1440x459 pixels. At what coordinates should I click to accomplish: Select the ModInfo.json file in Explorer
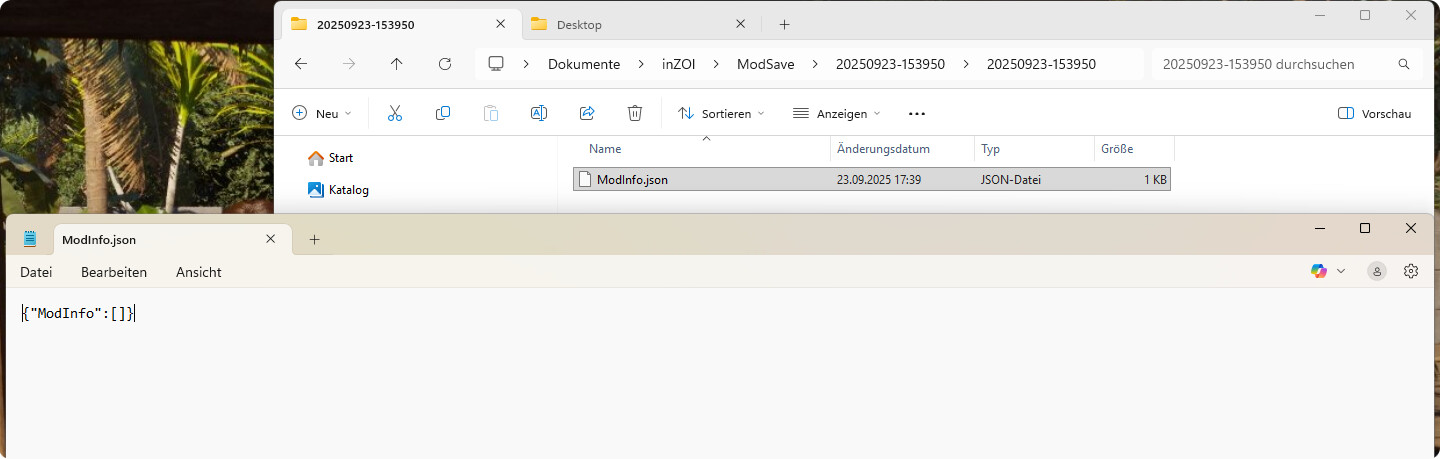(871, 180)
